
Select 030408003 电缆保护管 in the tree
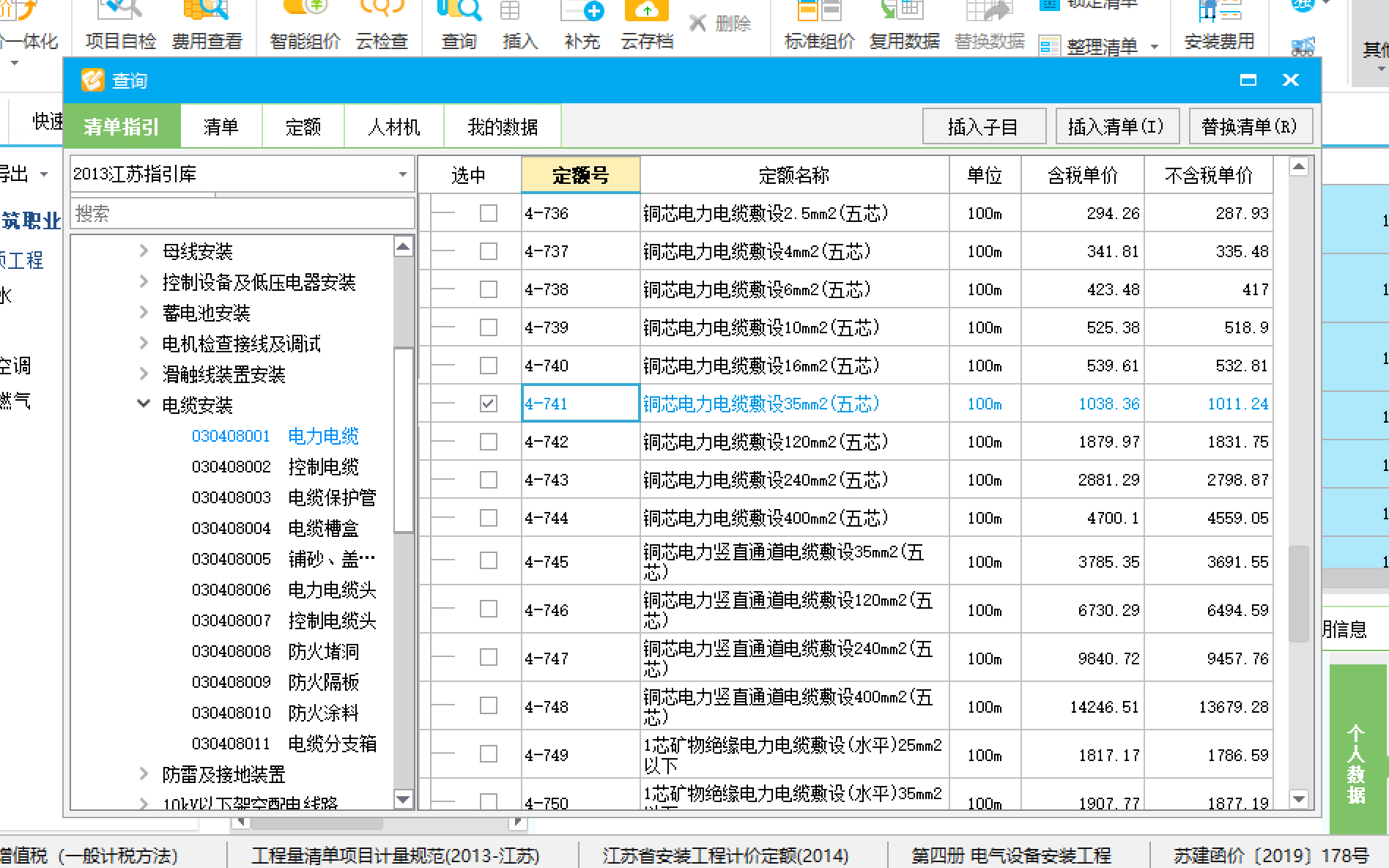click(284, 497)
